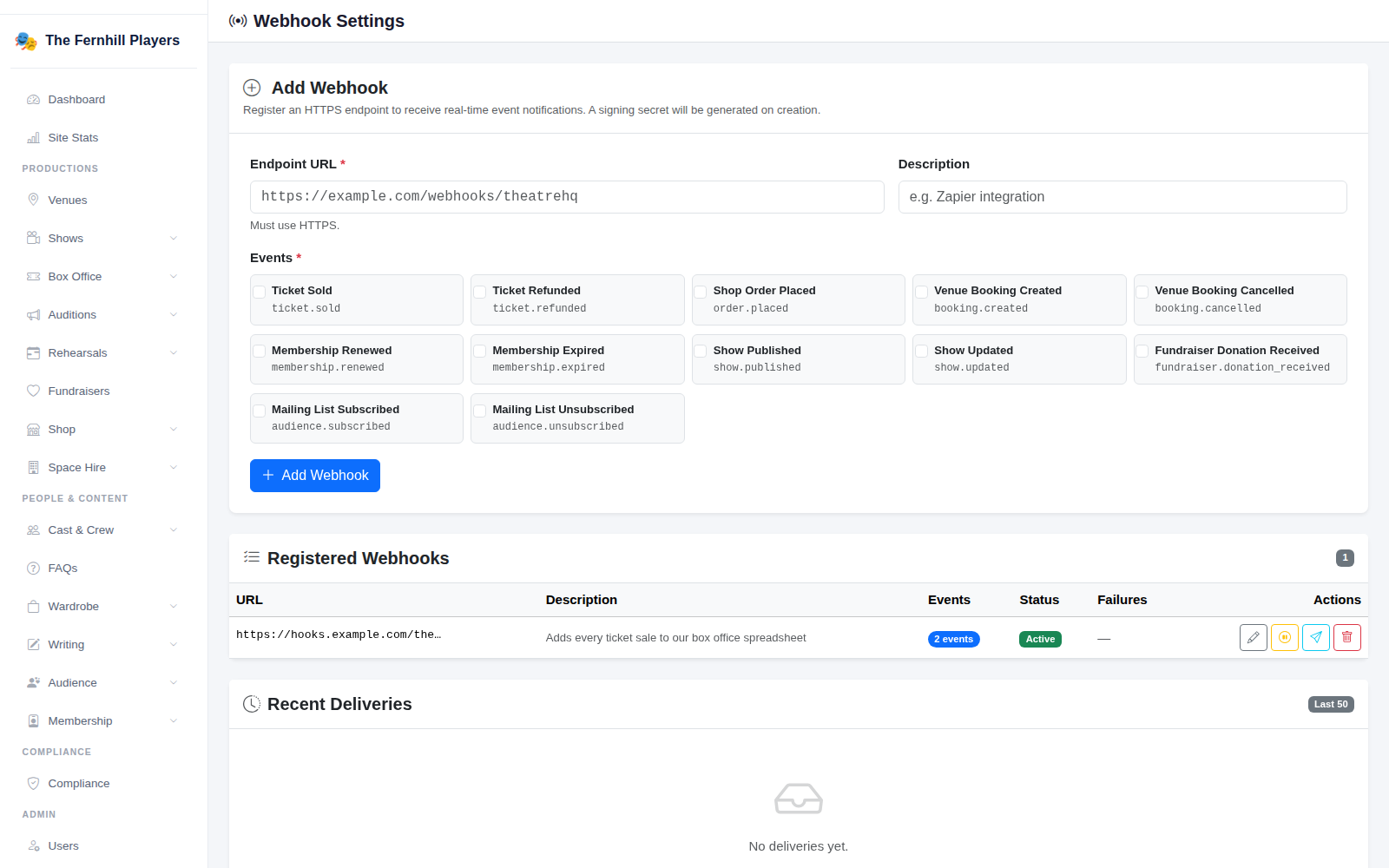
Task: Click the FAQs question mark icon
Action: pyautogui.click(x=33, y=569)
